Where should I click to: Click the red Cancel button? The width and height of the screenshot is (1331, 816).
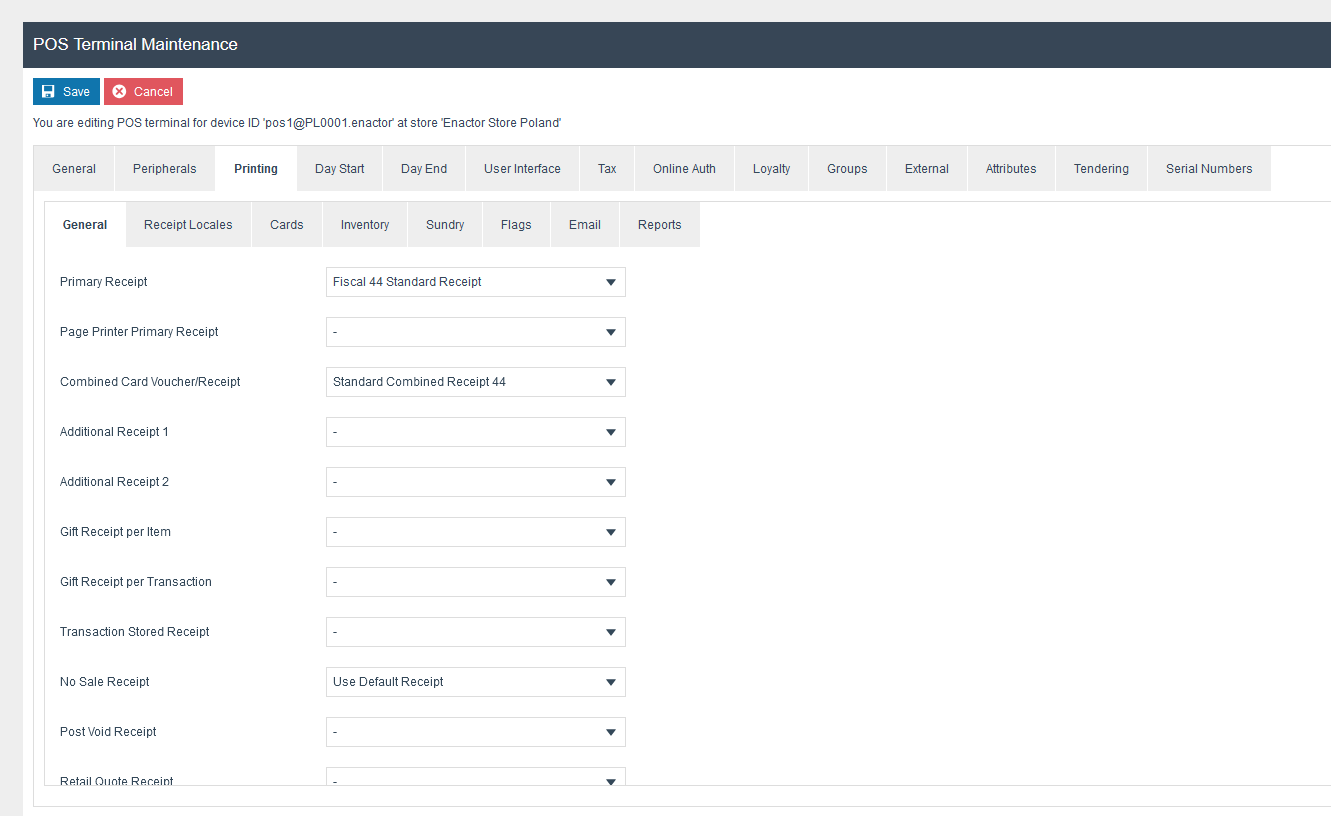143,91
